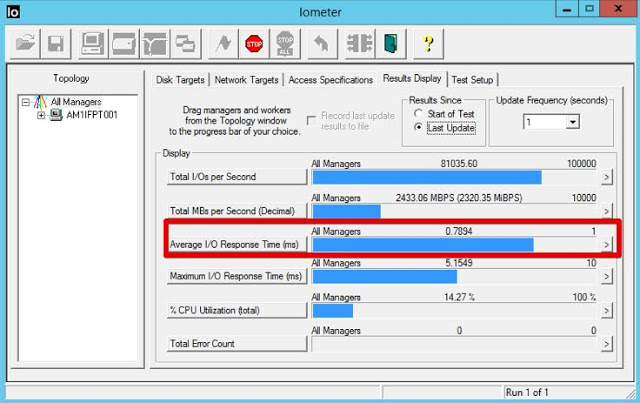Exit Iometer via the door icon
This screenshot has width=640, height=403.
391,43
